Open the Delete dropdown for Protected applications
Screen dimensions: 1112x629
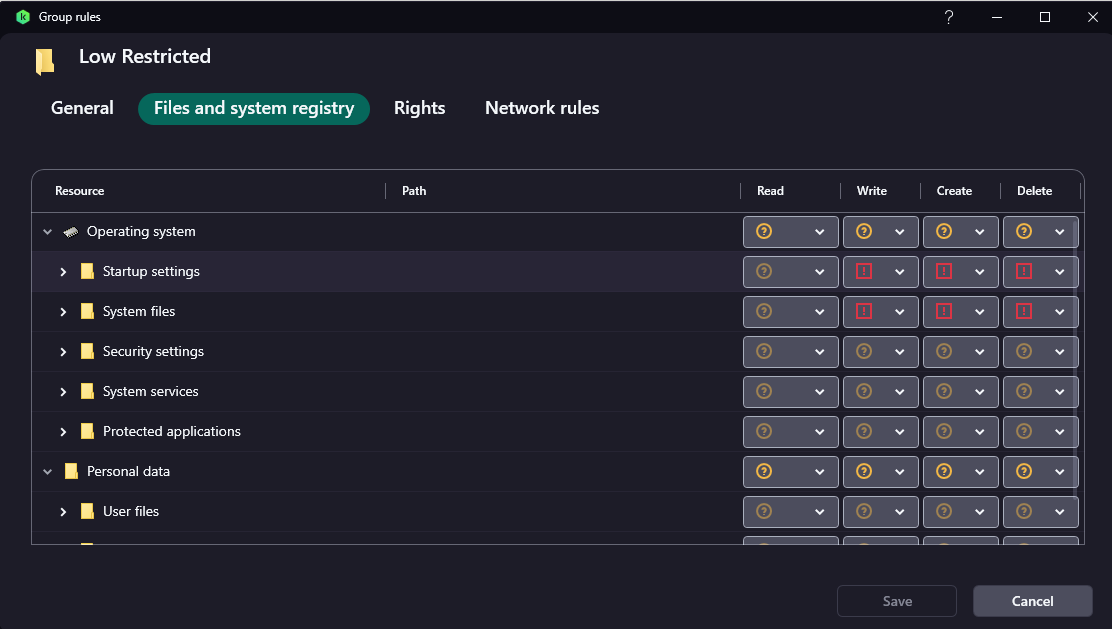[x=1059, y=432]
